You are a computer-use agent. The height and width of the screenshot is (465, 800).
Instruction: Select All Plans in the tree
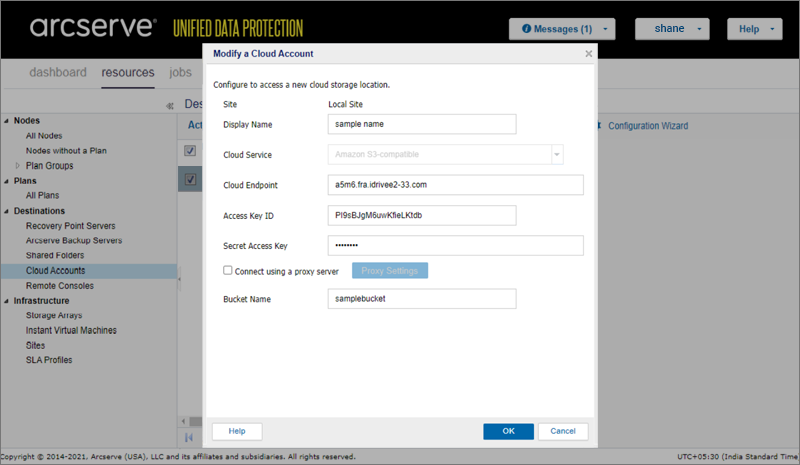pos(42,195)
